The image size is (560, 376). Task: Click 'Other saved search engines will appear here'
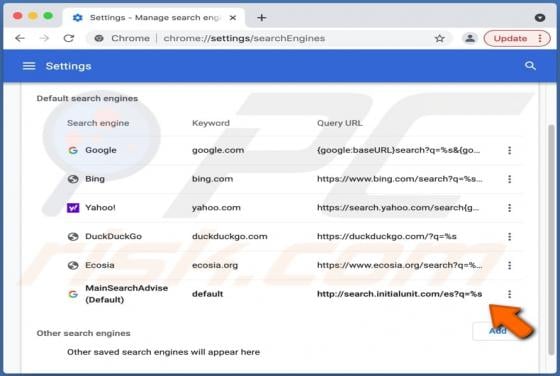pyautogui.click(x=163, y=352)
